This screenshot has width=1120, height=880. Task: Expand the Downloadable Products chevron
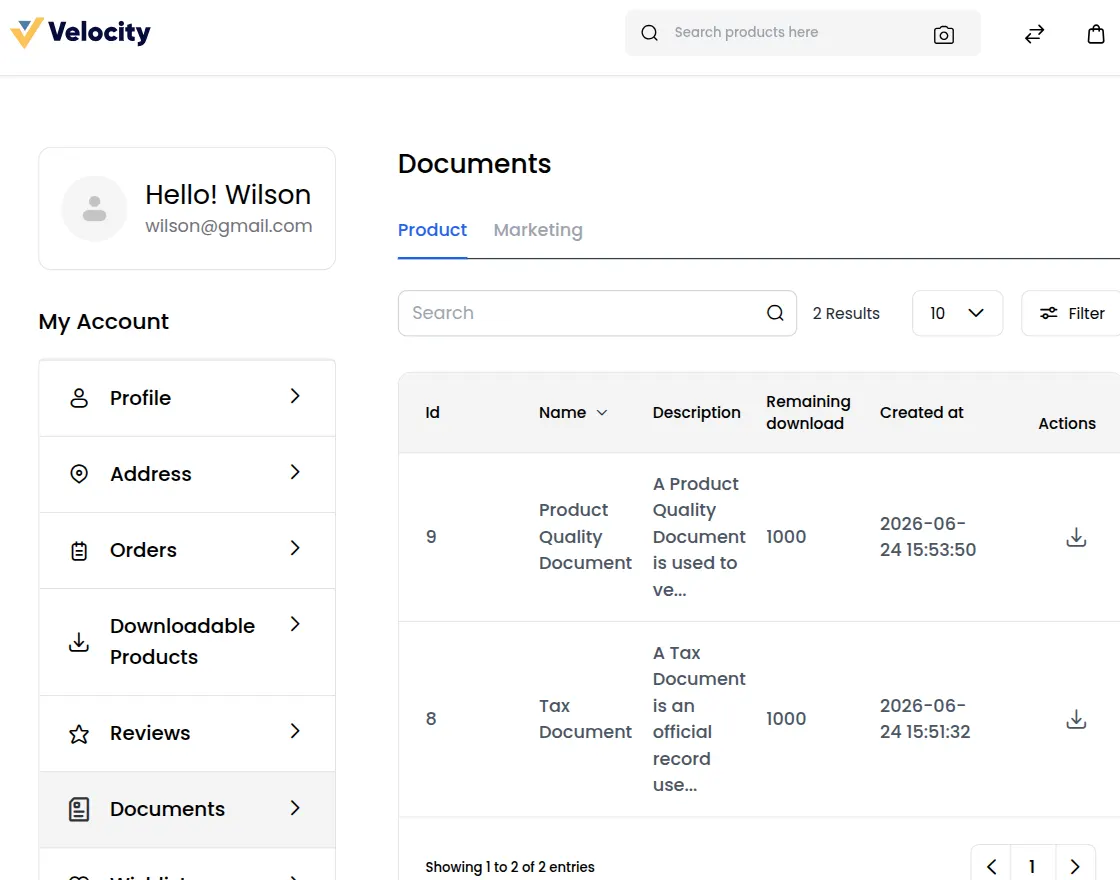tap(295, 624)
